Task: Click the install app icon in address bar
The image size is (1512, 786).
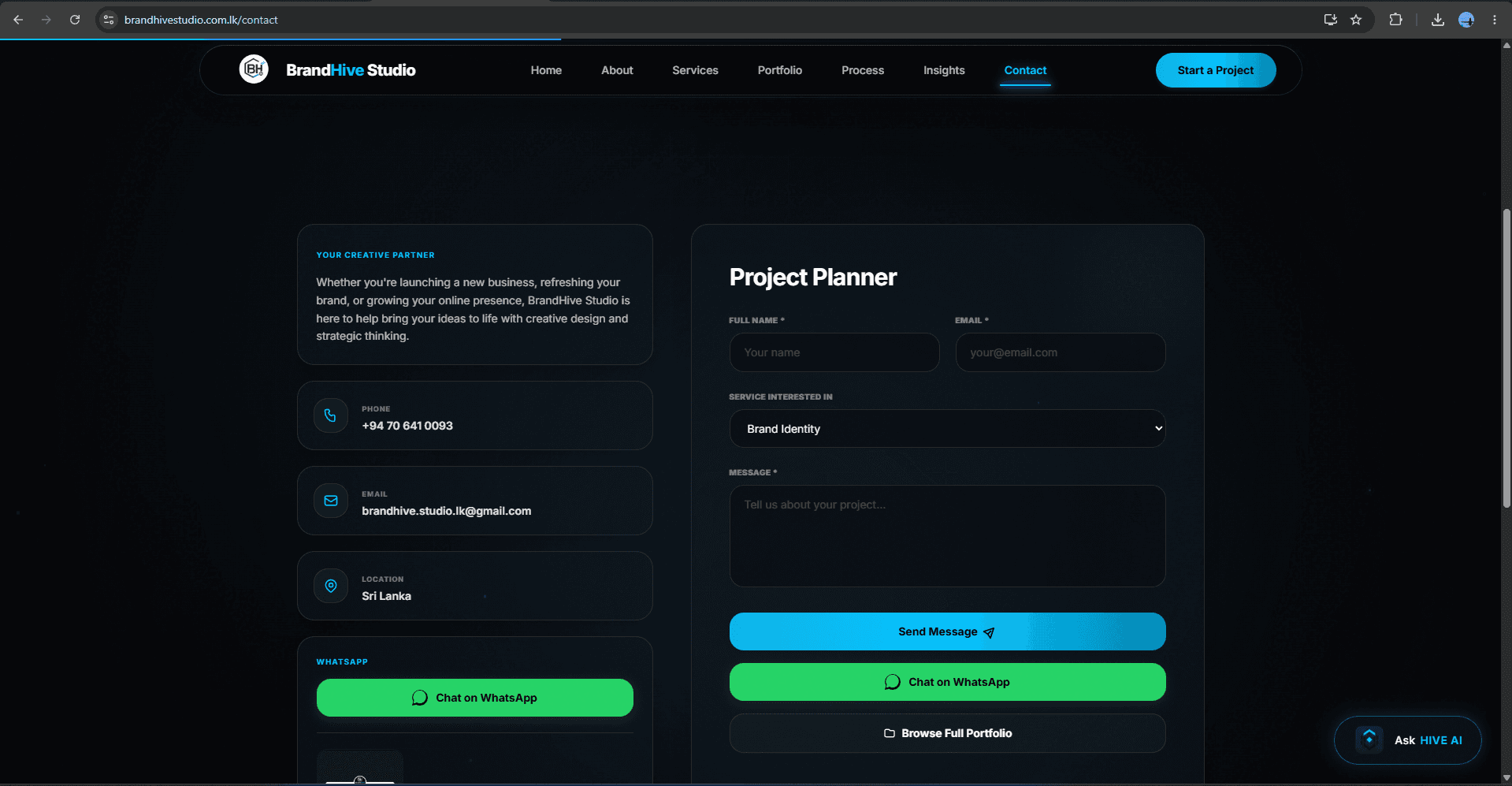Action: (x=1331, y=20)
